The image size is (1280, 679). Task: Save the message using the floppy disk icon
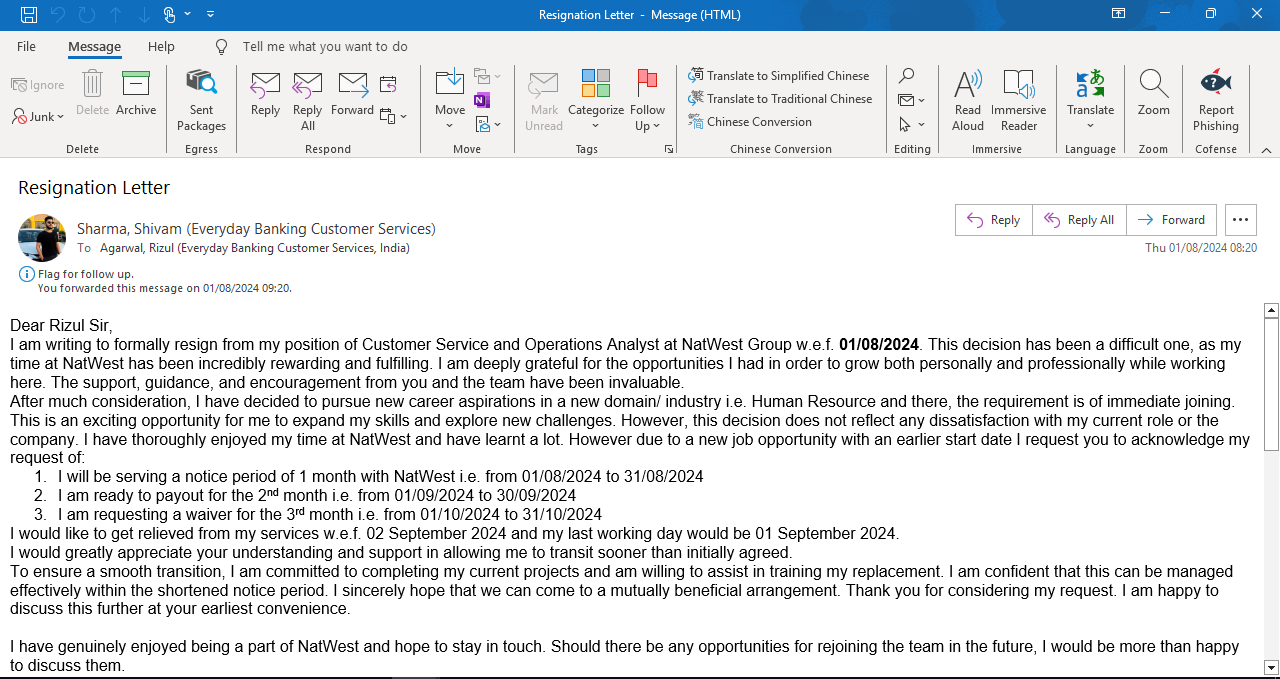[29, 14]
